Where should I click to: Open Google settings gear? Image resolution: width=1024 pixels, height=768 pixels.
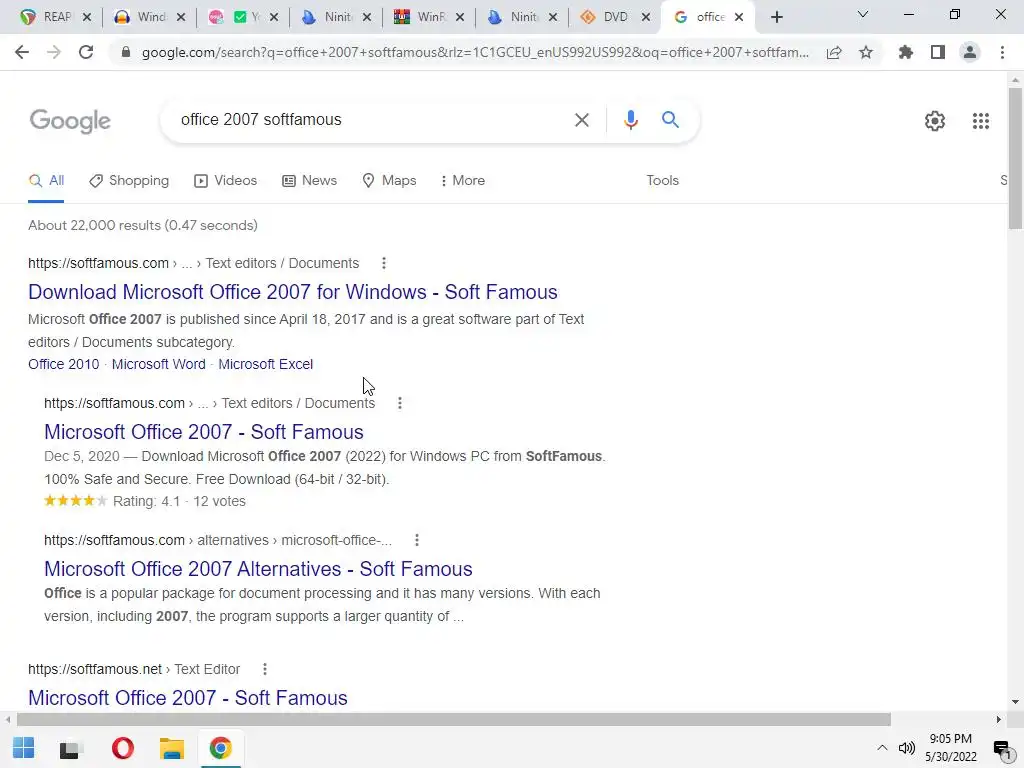[935, 121]
